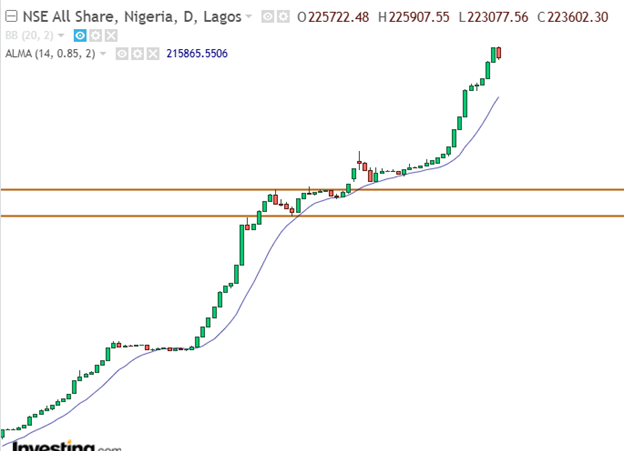The height and width of the screenshot is (451, 628).
Task: Collapse the chart legend with minus box
Action: click(11, 17)
